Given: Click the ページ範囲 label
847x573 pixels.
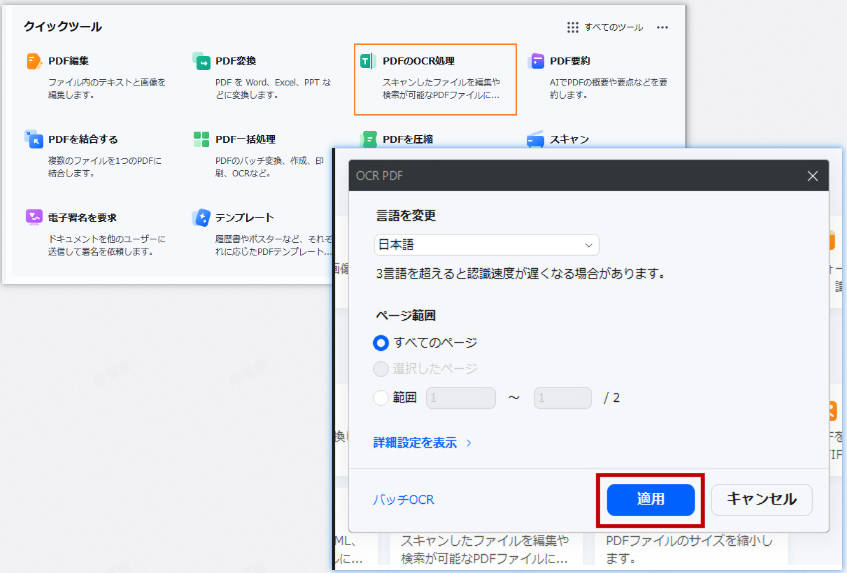Looking at the screenshot, I should click(406, 315).
